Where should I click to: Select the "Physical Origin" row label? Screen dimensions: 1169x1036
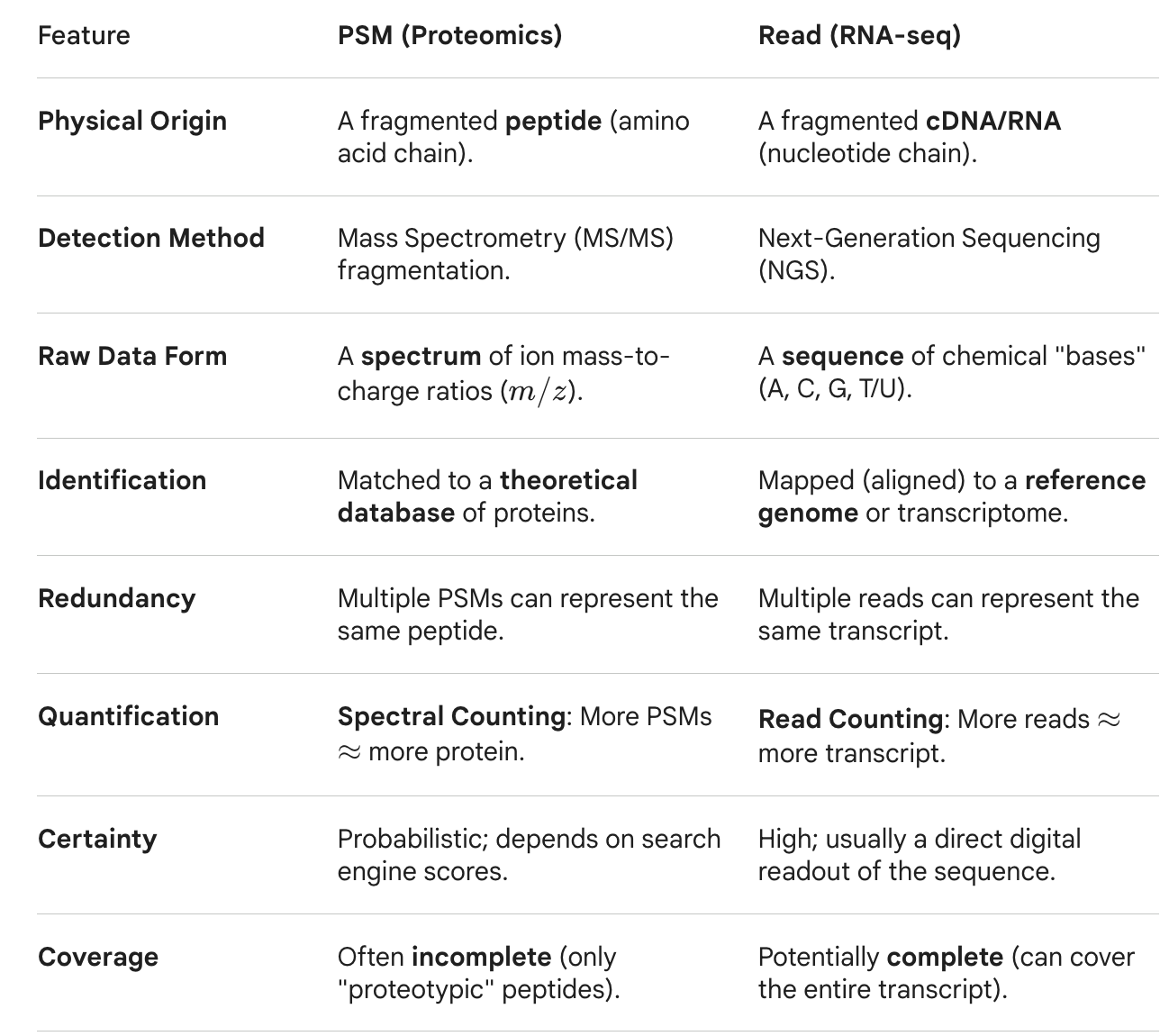point(132,121)
